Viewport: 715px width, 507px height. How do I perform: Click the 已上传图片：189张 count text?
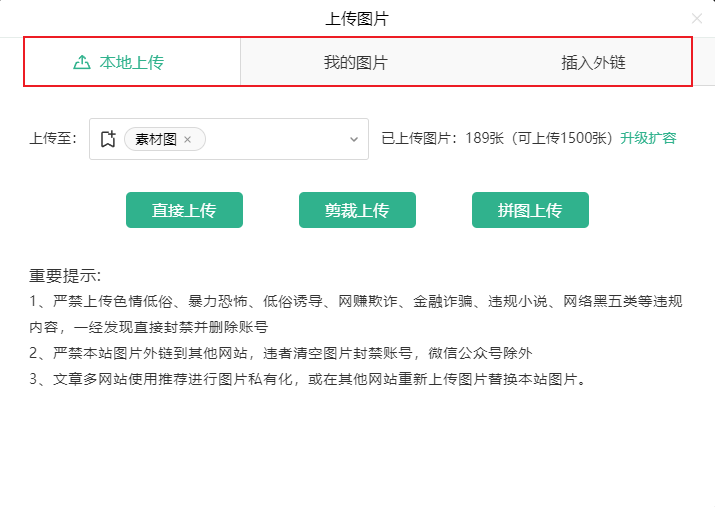443,138
